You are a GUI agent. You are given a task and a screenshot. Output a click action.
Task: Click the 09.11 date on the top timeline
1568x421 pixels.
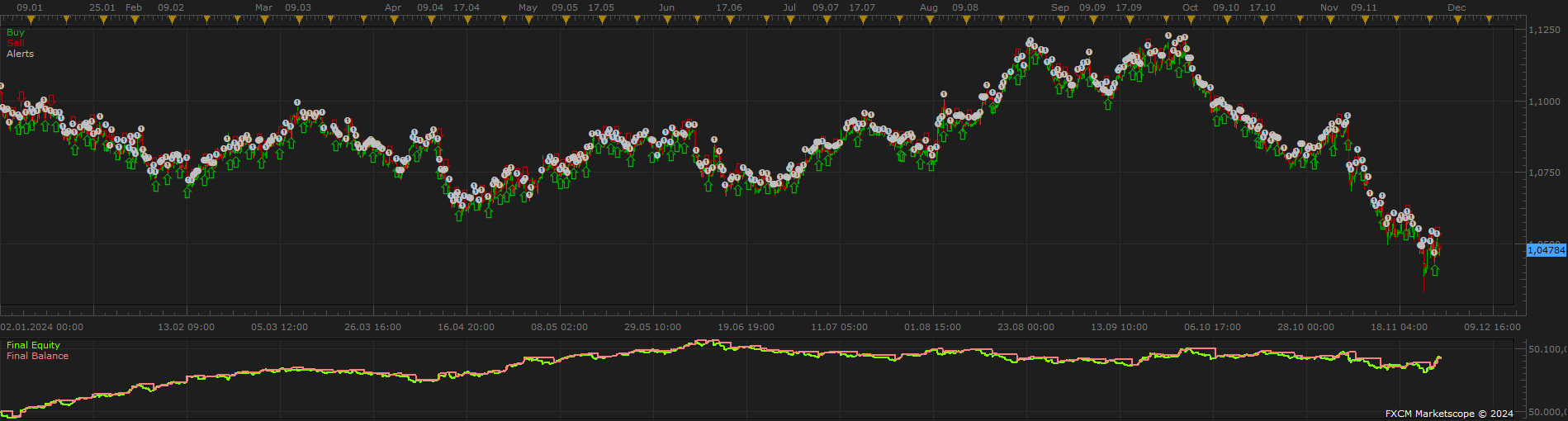click(x=1364, y=7)
